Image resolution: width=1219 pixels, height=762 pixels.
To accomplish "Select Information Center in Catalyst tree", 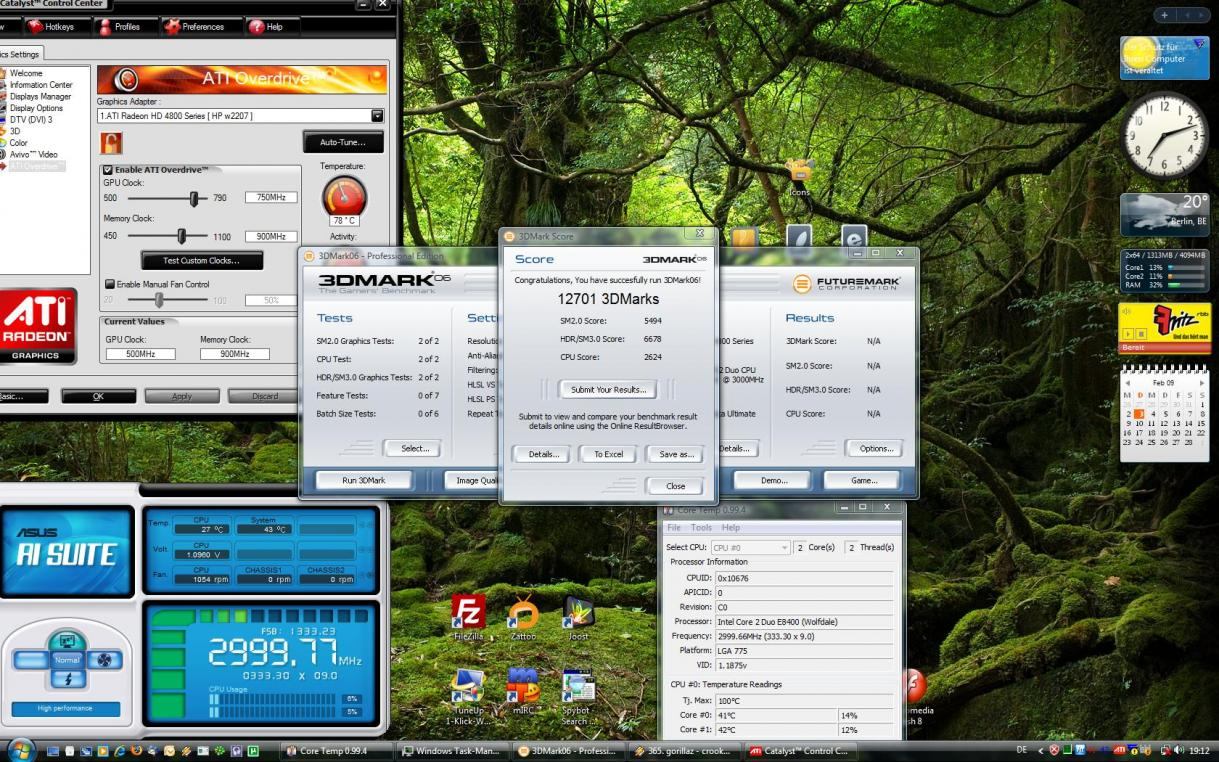I will tap(40, 85).
